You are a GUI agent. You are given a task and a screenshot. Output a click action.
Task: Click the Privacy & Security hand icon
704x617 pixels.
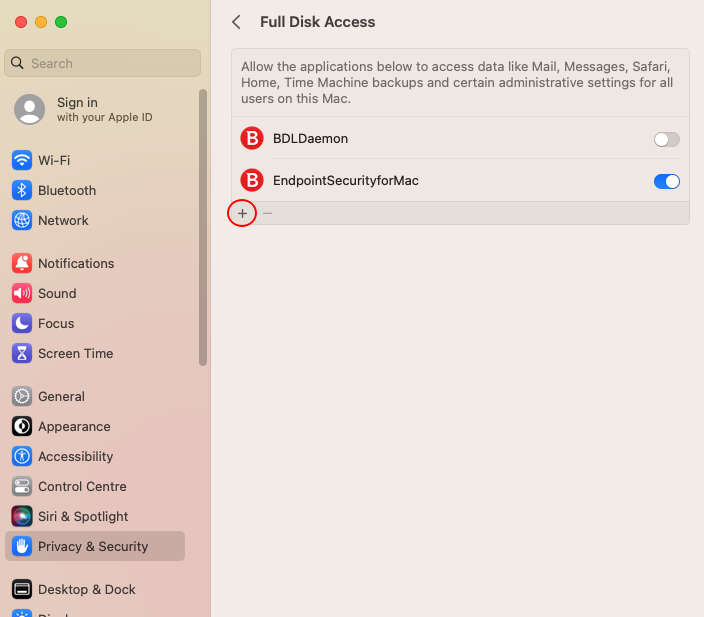tap(22, 546)
